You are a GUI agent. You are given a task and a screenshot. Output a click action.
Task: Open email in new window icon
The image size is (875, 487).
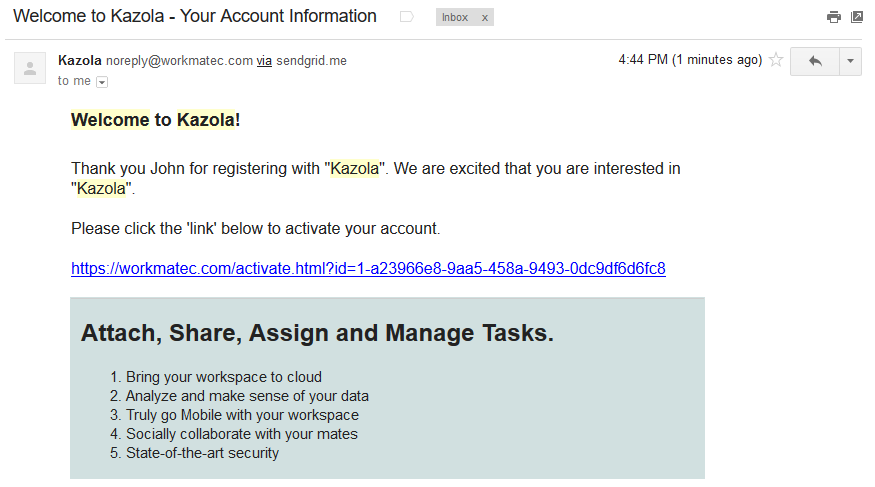point(857,17)
